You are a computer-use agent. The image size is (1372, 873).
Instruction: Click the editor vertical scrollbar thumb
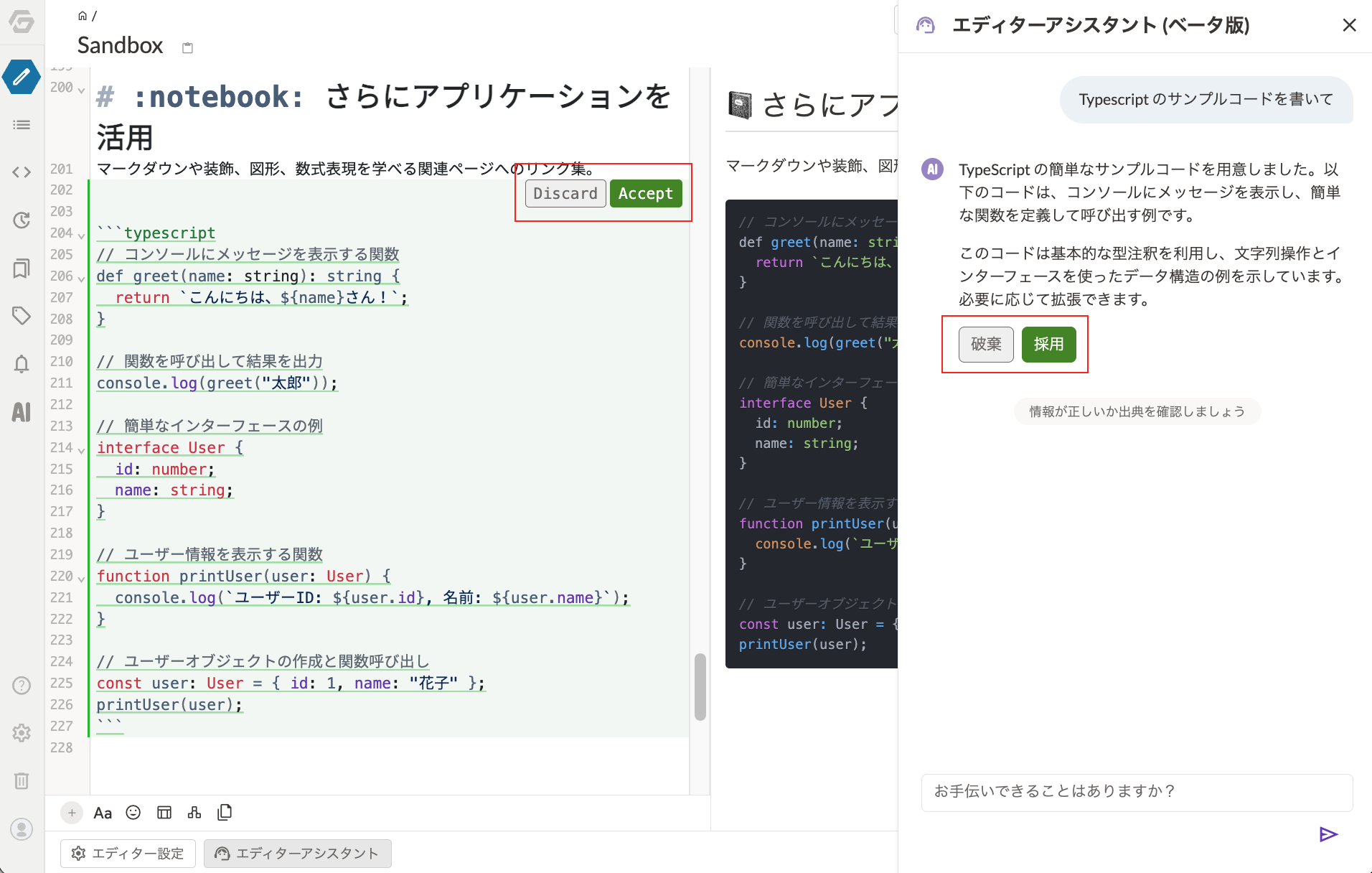tap(700, 686)
